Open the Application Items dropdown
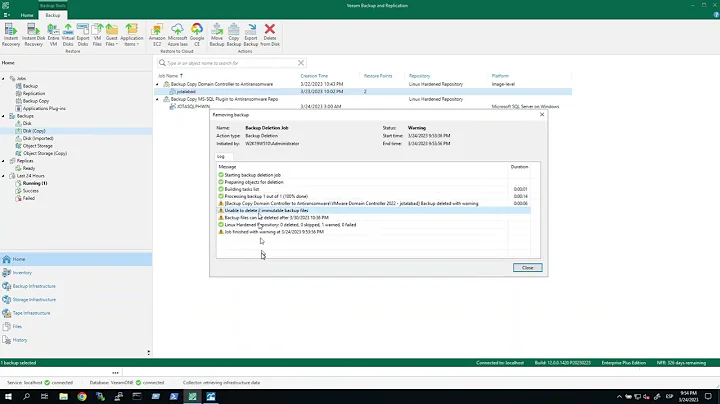 click(x=131, y=35)
